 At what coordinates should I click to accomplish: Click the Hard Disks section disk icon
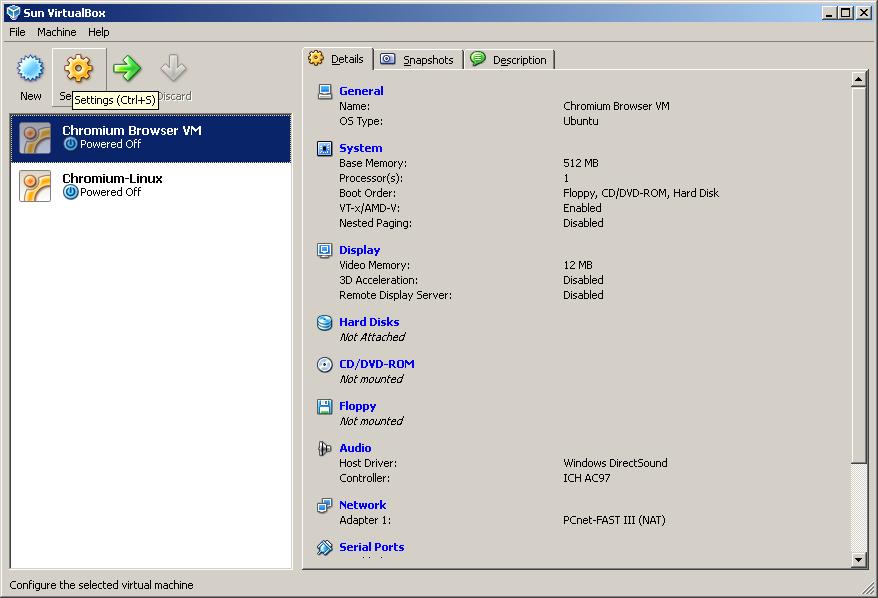click(x=325, y=323)
